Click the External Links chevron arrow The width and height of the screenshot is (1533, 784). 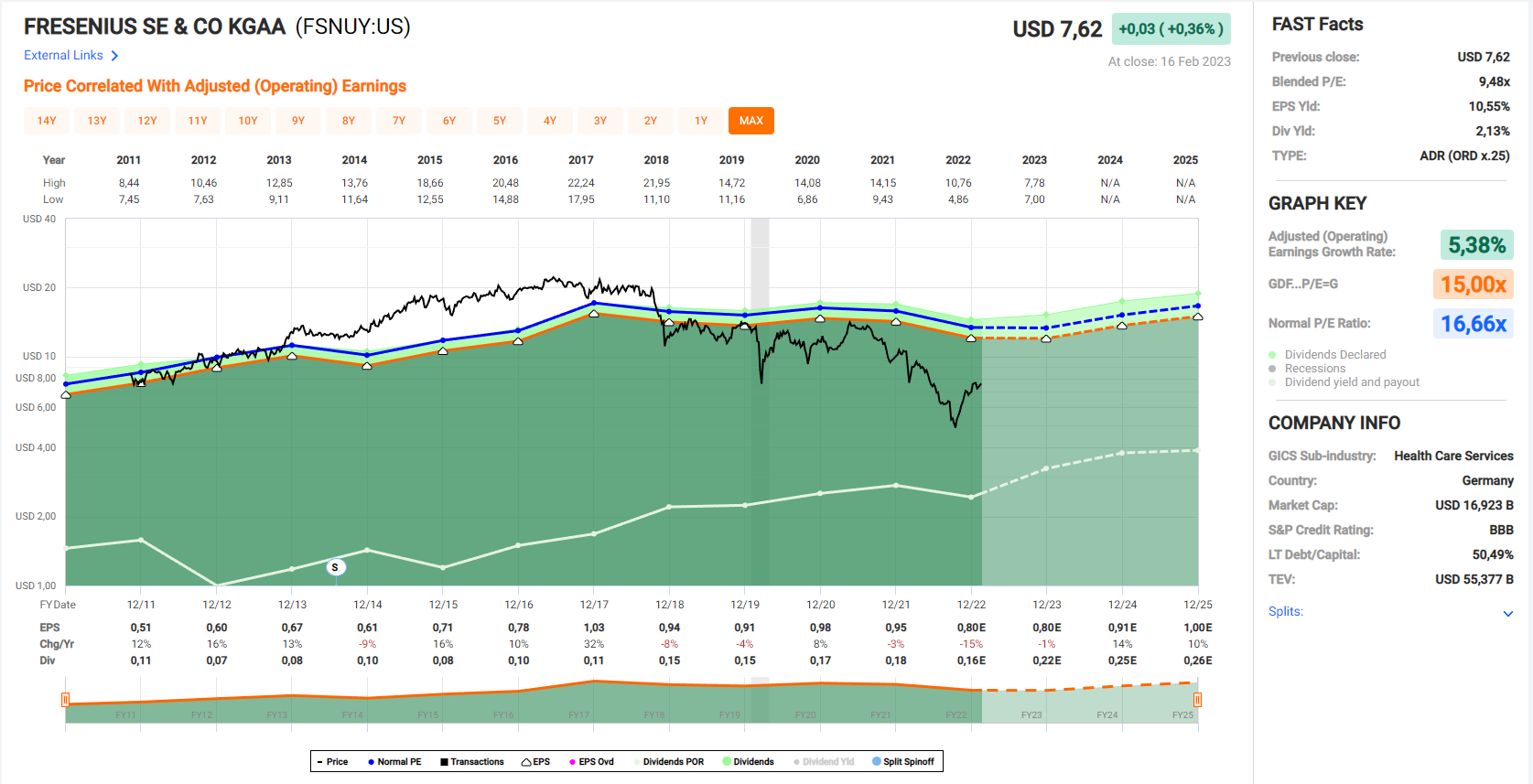tap(114, 56)
